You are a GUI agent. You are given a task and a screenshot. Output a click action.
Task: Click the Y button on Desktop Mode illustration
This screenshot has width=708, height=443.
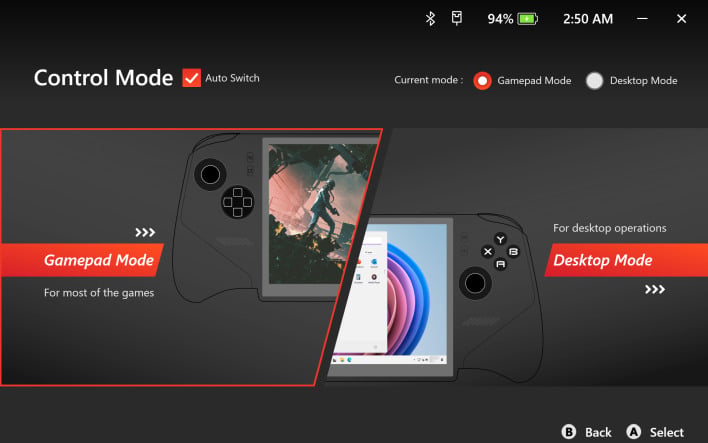500,239
